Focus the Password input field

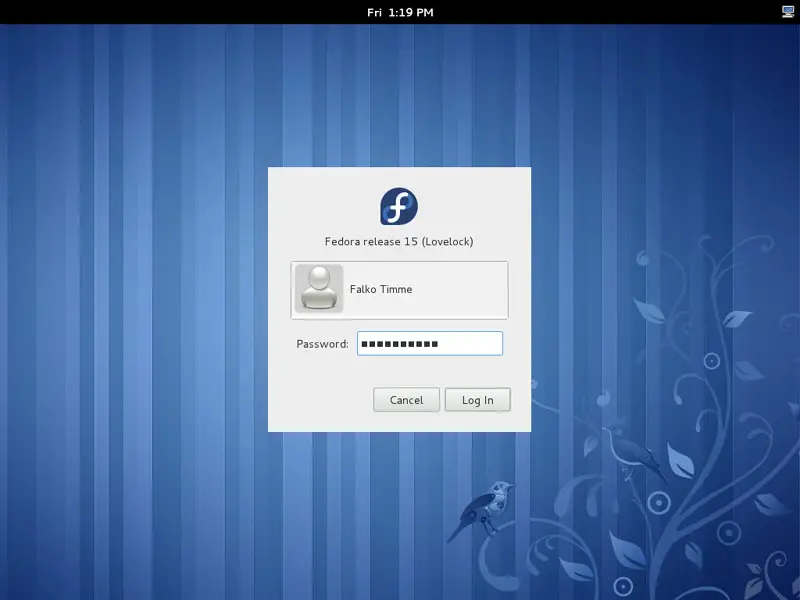[429, 344]
